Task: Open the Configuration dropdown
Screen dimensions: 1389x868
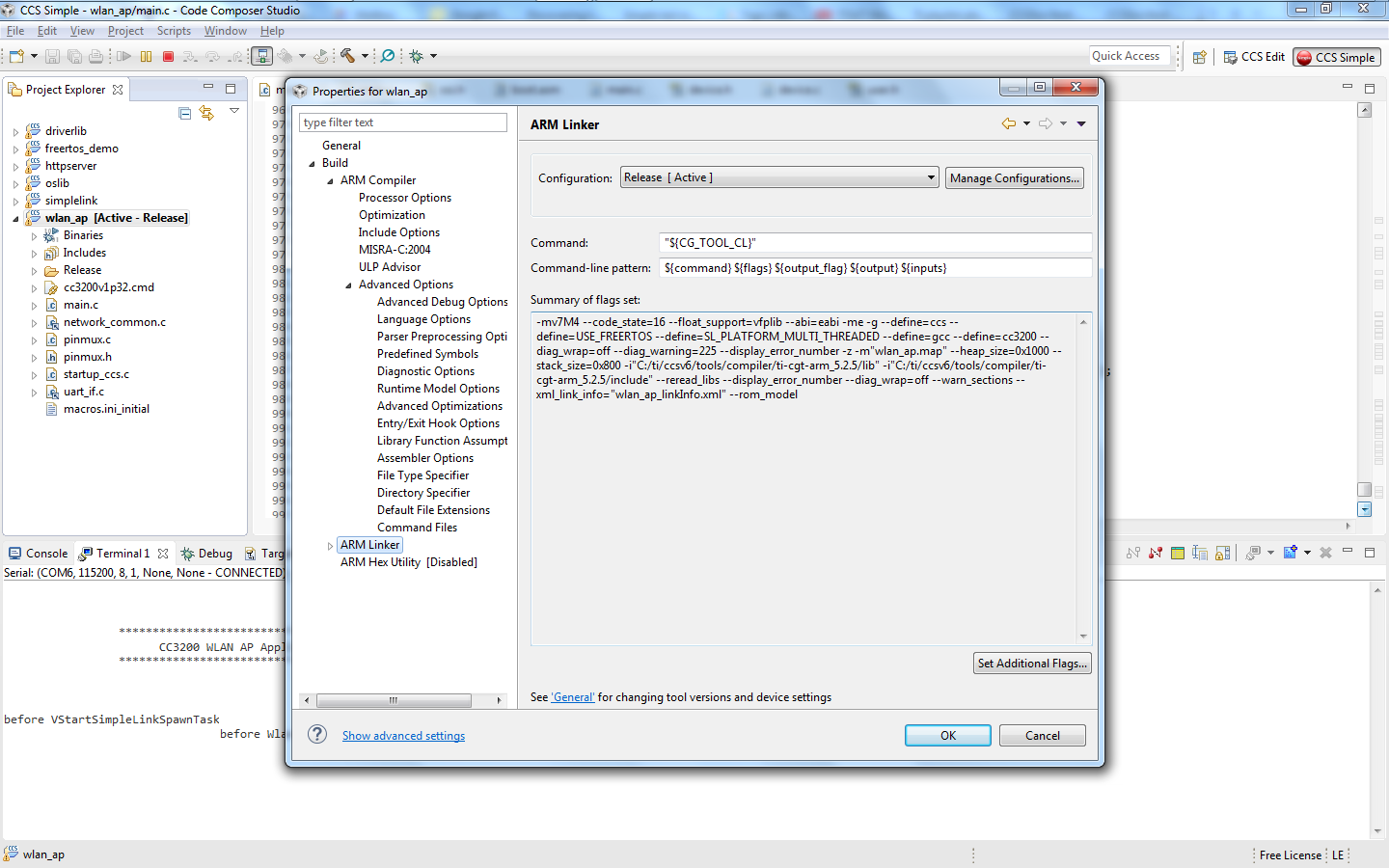Action: (779, 177)
